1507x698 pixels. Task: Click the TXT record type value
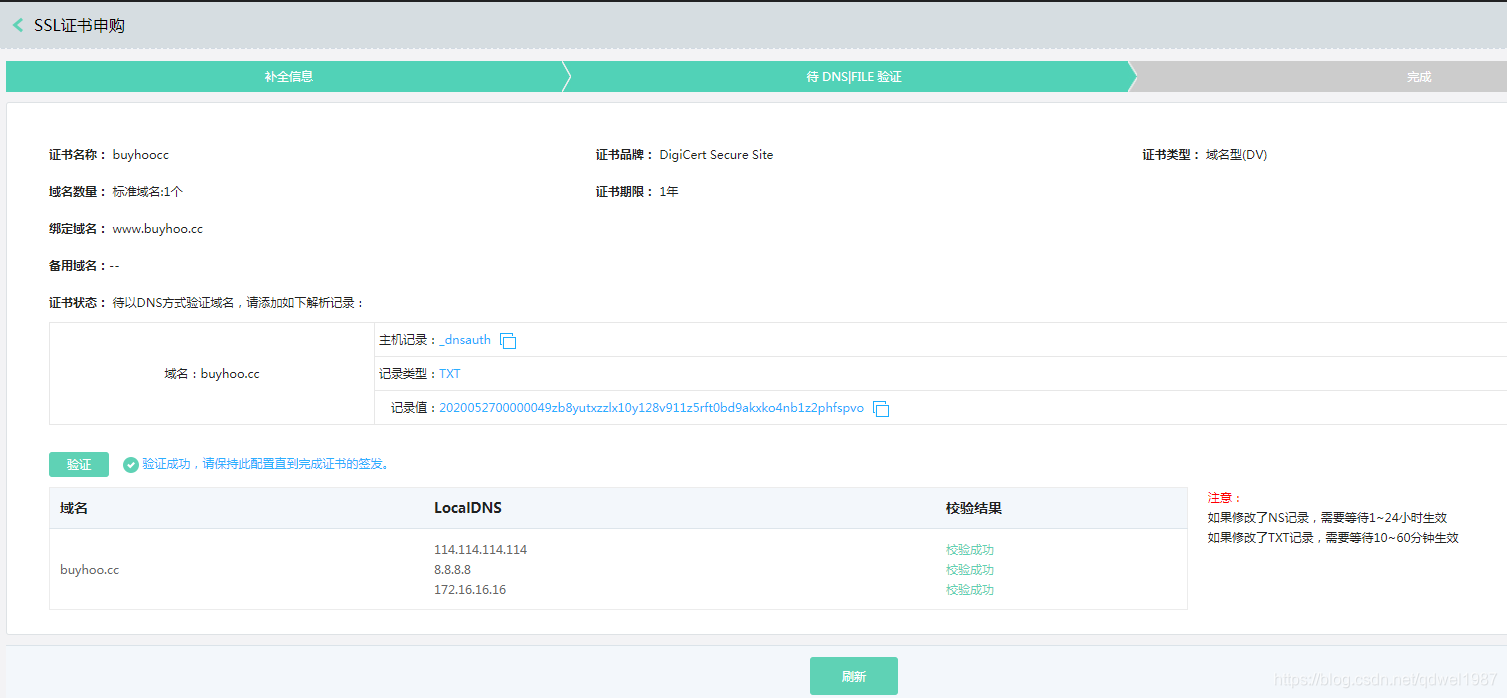point(450,374)
